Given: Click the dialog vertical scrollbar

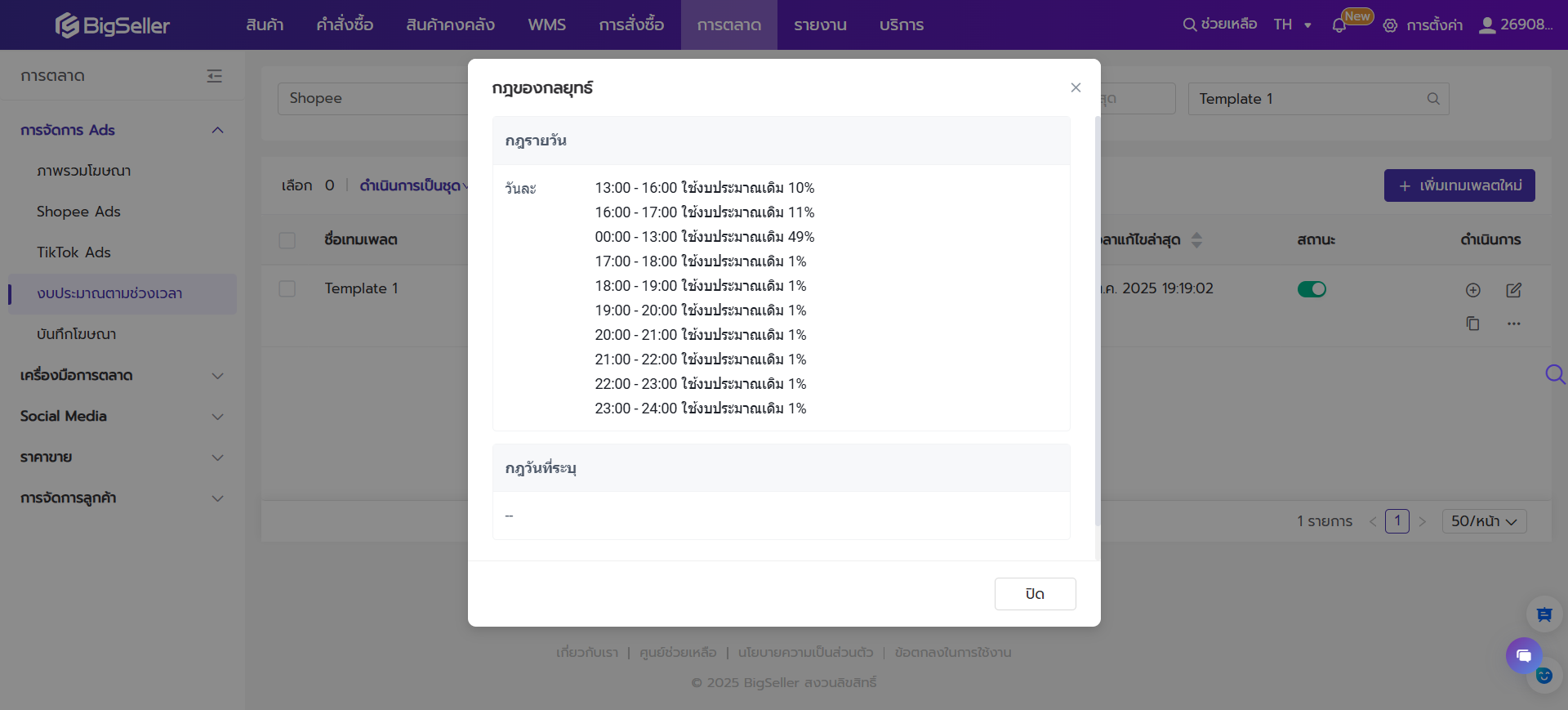Looking at the screenshot, I should point(1098,320).
